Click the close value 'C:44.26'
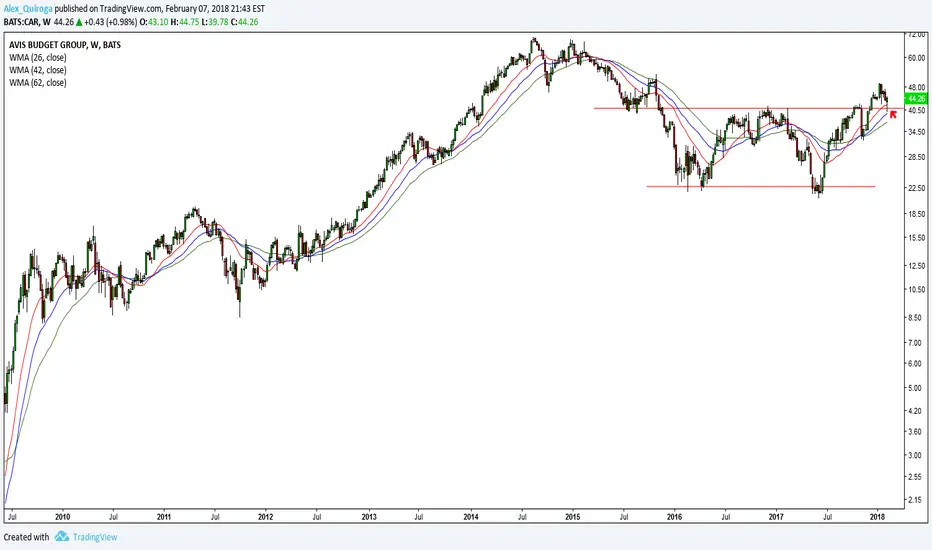Screen dimensions: 932x550 (x=244, y=22)
